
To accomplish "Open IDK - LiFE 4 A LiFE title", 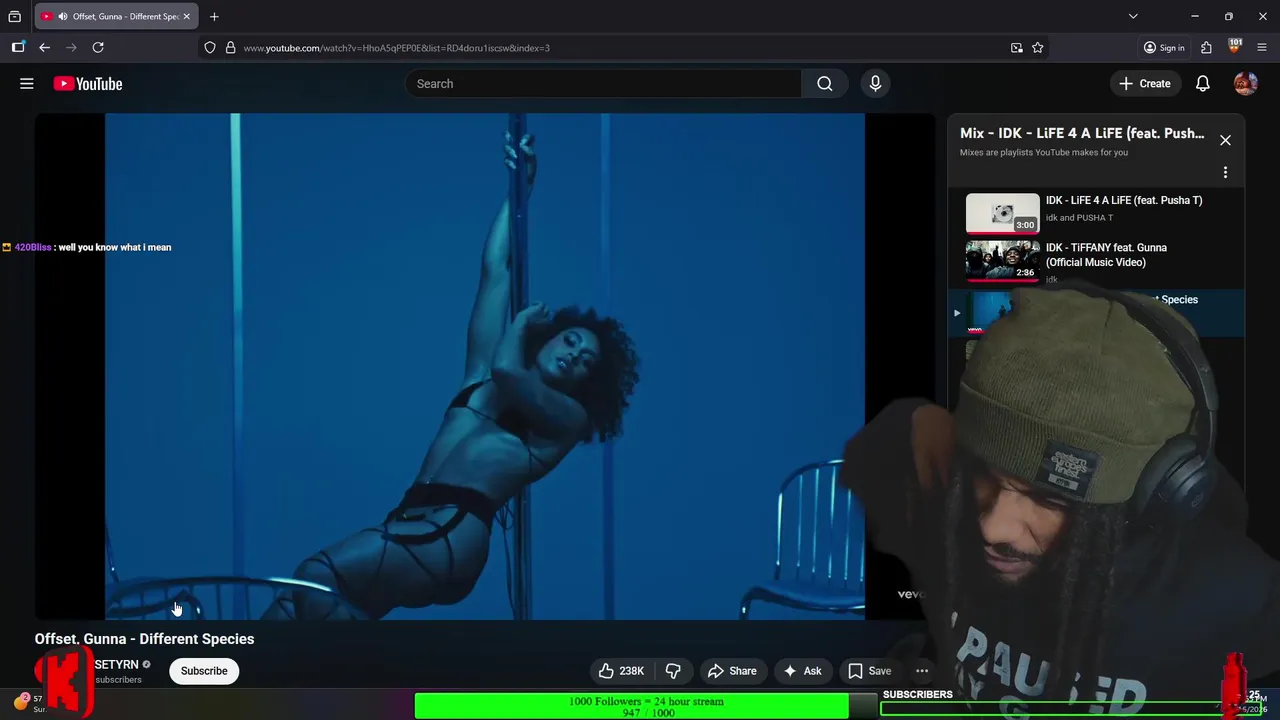I will pos(1124,200).
